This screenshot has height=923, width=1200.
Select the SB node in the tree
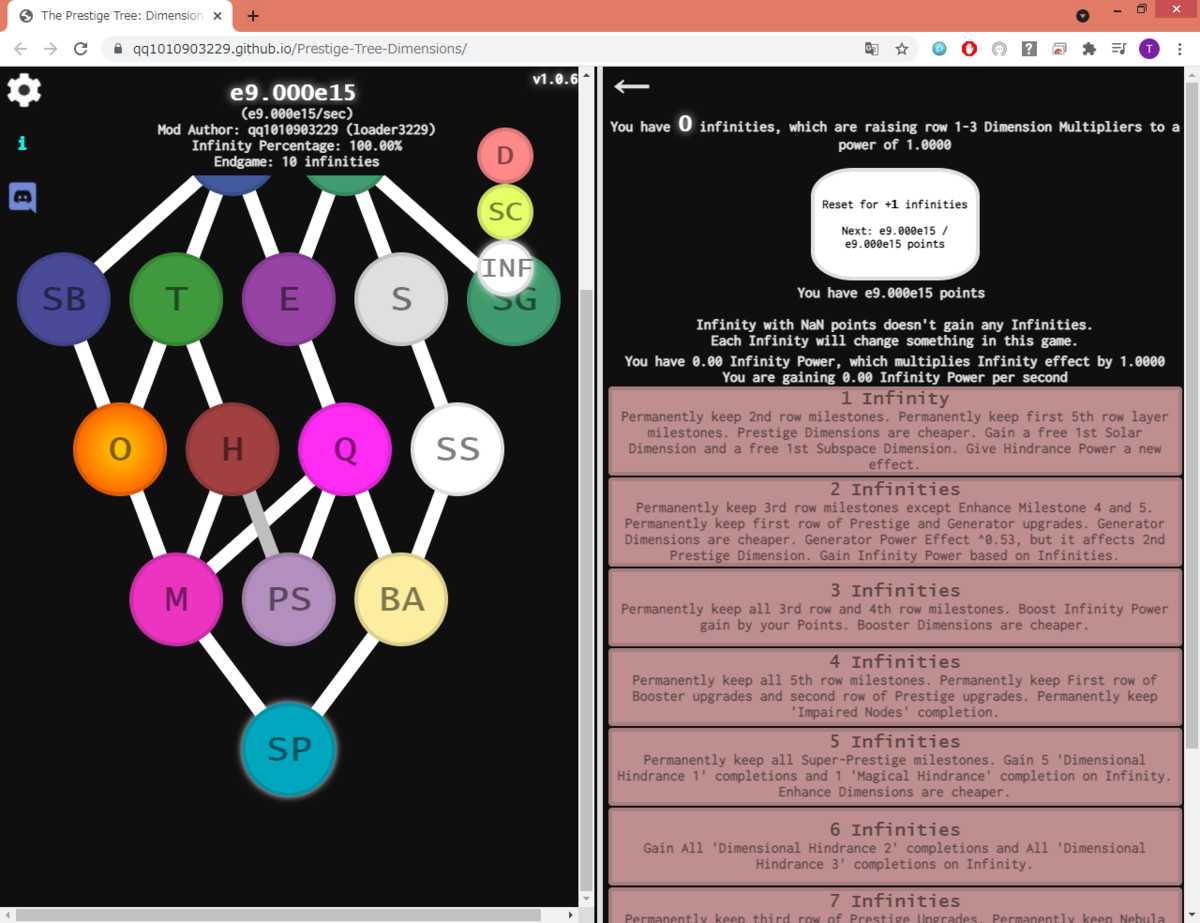tap(63, 298)
